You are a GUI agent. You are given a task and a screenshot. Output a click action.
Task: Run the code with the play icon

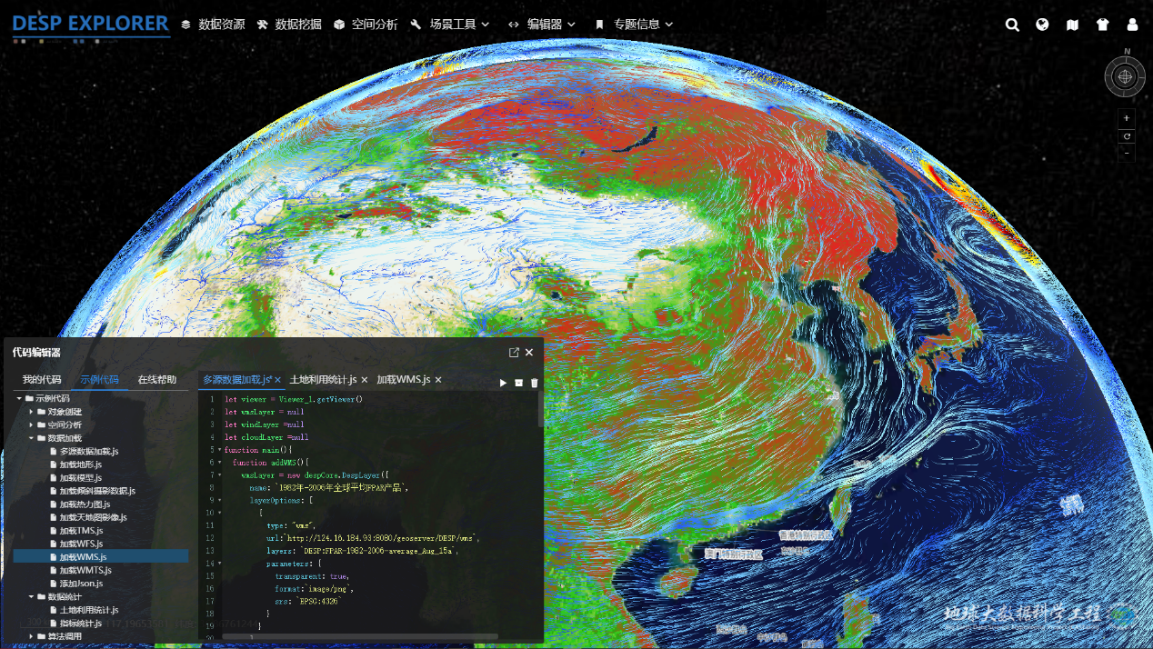point(503,383)
